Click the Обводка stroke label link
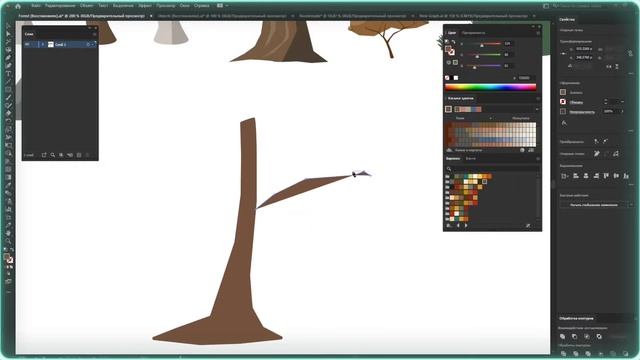 tap(576, 102)
